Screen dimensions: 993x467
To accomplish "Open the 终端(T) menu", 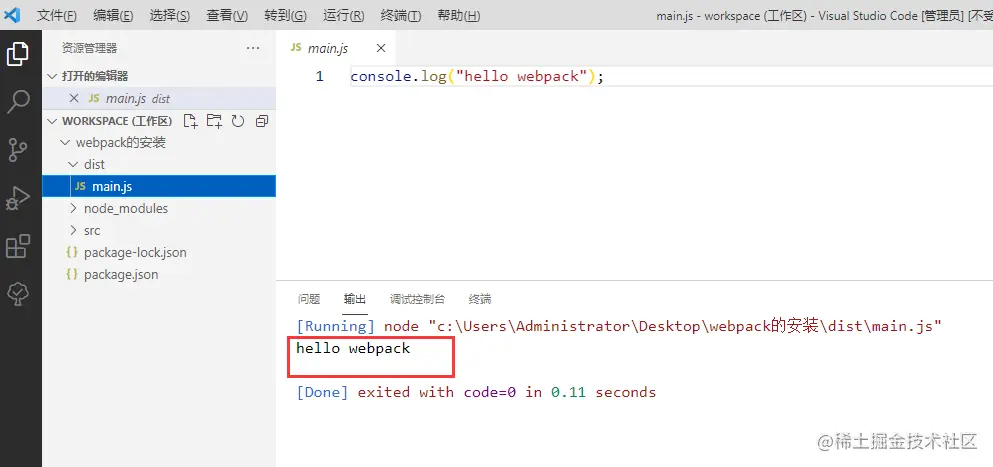I will click(x=401, y=15).
